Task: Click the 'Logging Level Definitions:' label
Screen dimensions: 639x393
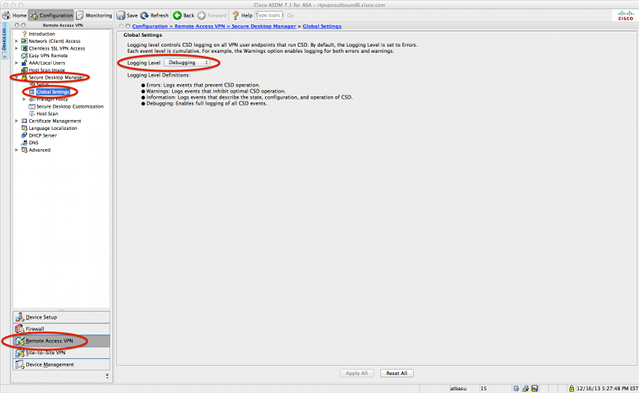Action: pos(159,75)
